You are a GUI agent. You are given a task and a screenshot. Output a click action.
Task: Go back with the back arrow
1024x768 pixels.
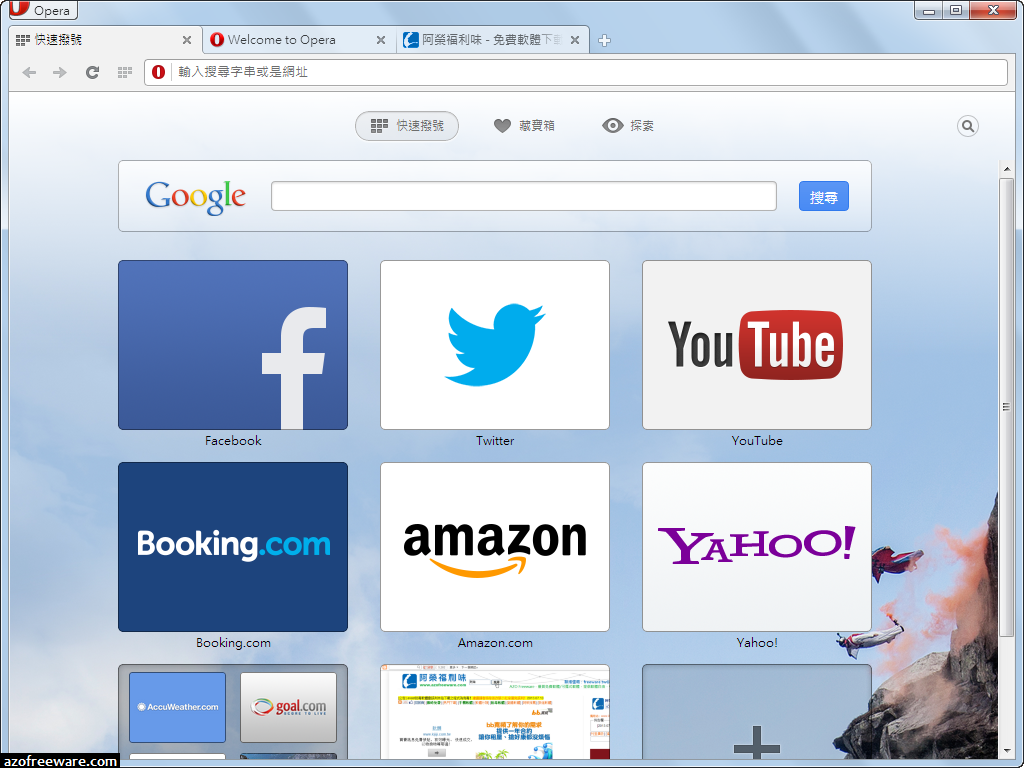tap(29, 72)
